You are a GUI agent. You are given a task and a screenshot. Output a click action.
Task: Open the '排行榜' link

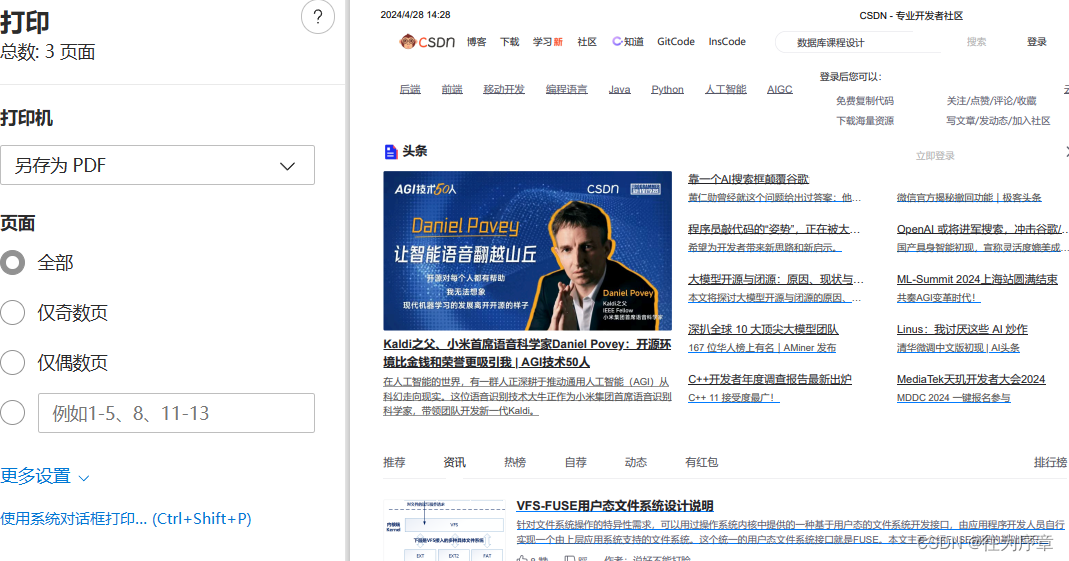tap(1051, 462)
